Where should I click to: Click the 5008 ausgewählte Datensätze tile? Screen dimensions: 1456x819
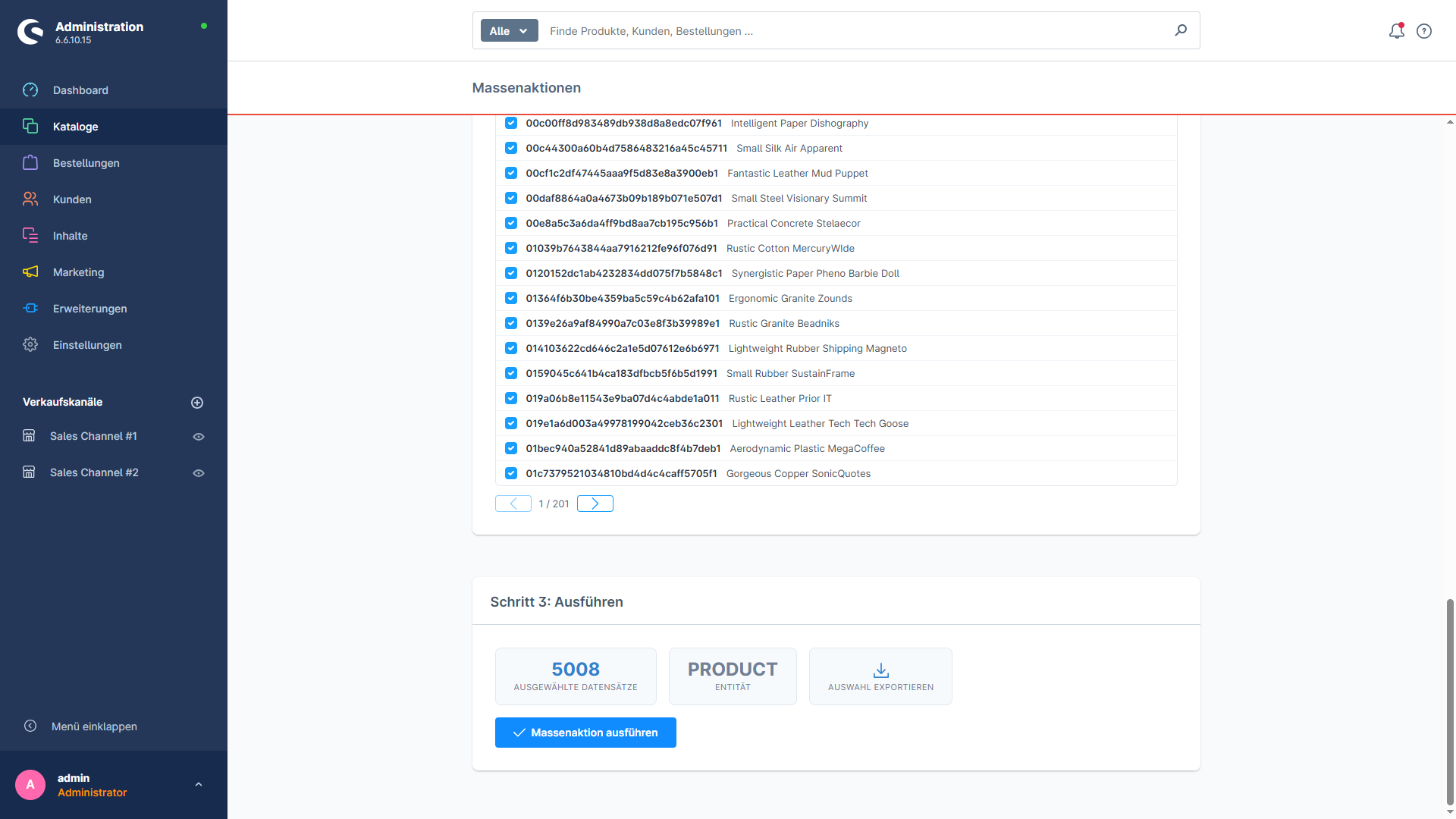(x=576, y=676)
